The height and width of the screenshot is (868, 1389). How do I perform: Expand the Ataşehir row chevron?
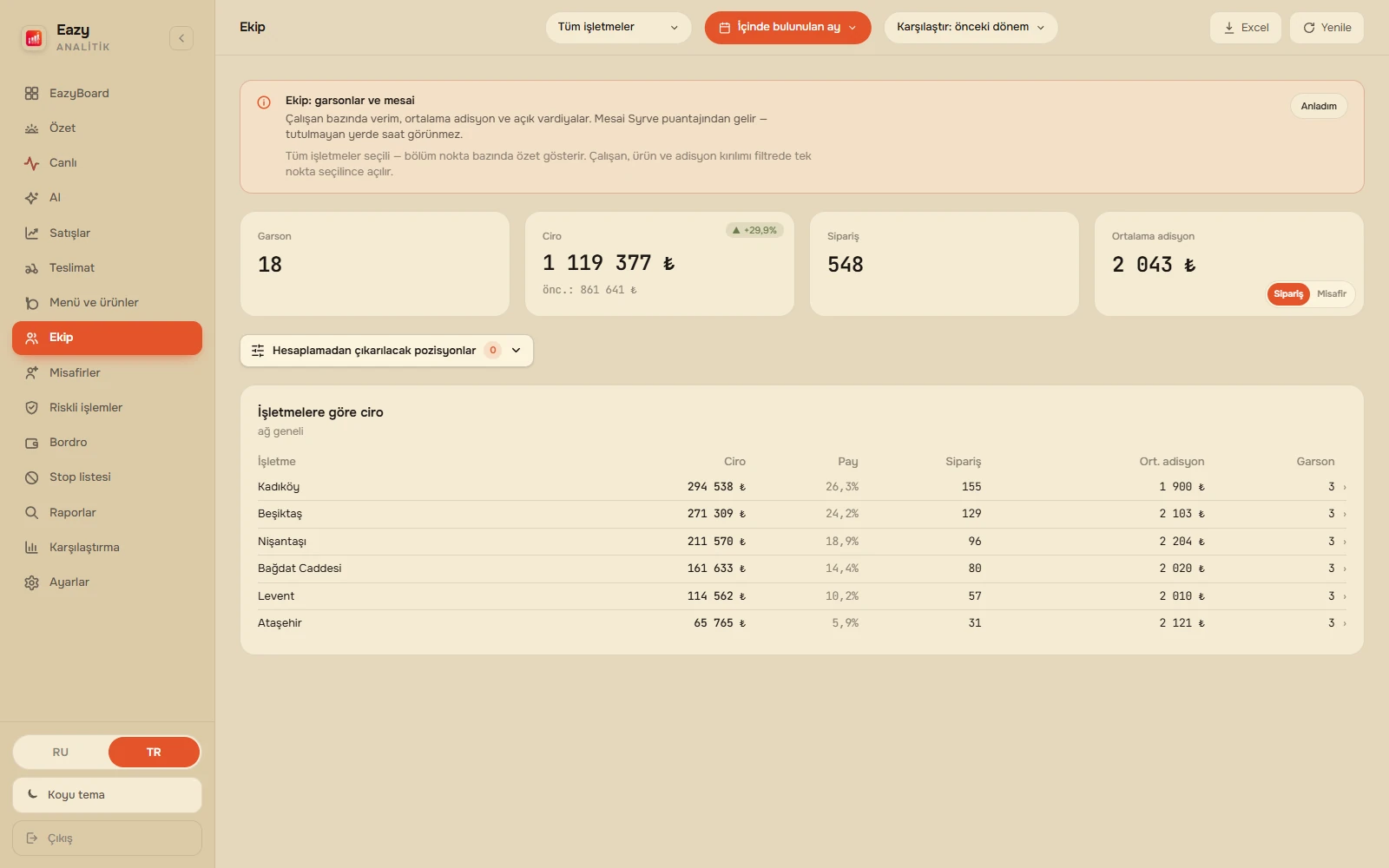pos(1345,624)
